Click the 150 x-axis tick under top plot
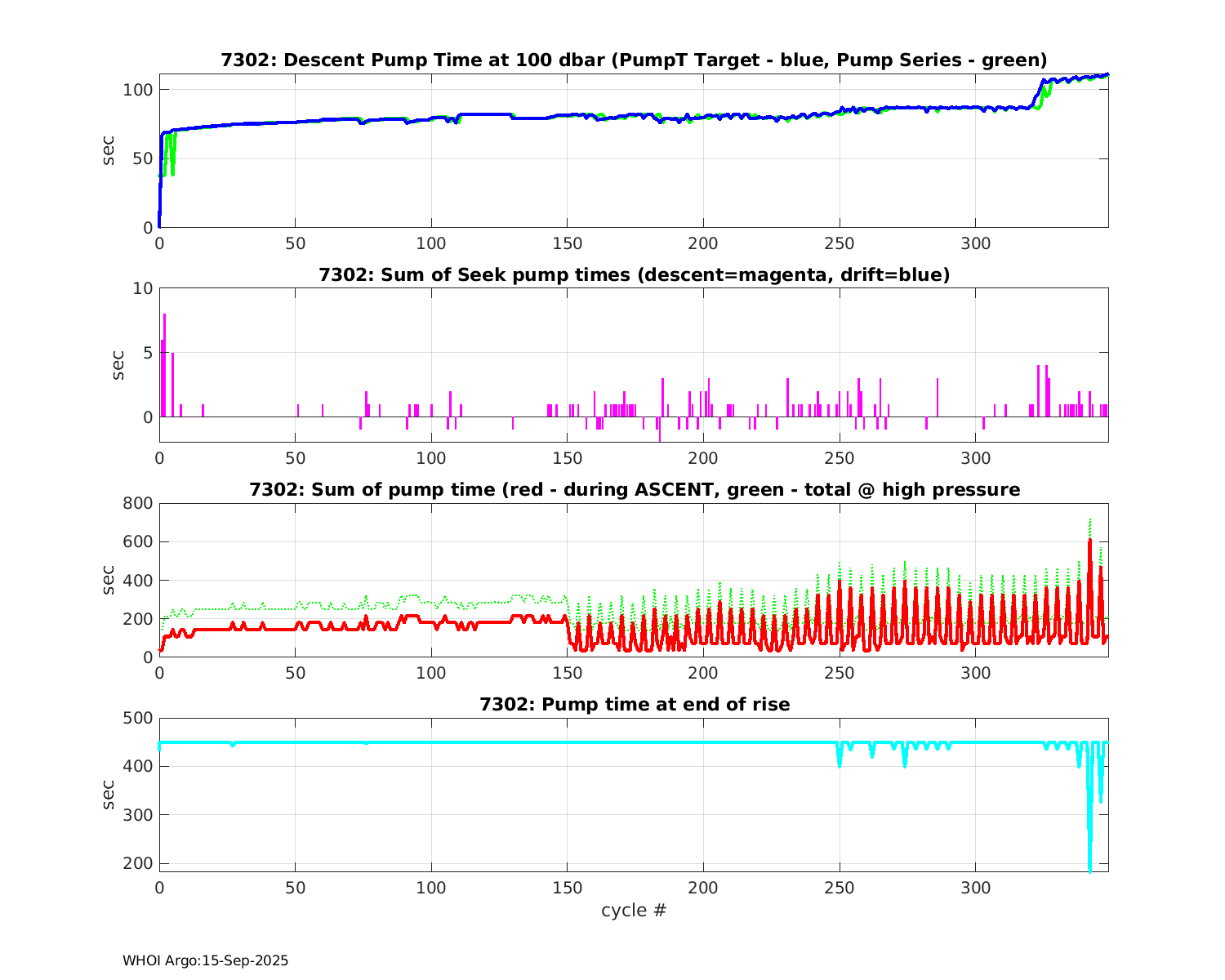 click(x=567, y=243)
